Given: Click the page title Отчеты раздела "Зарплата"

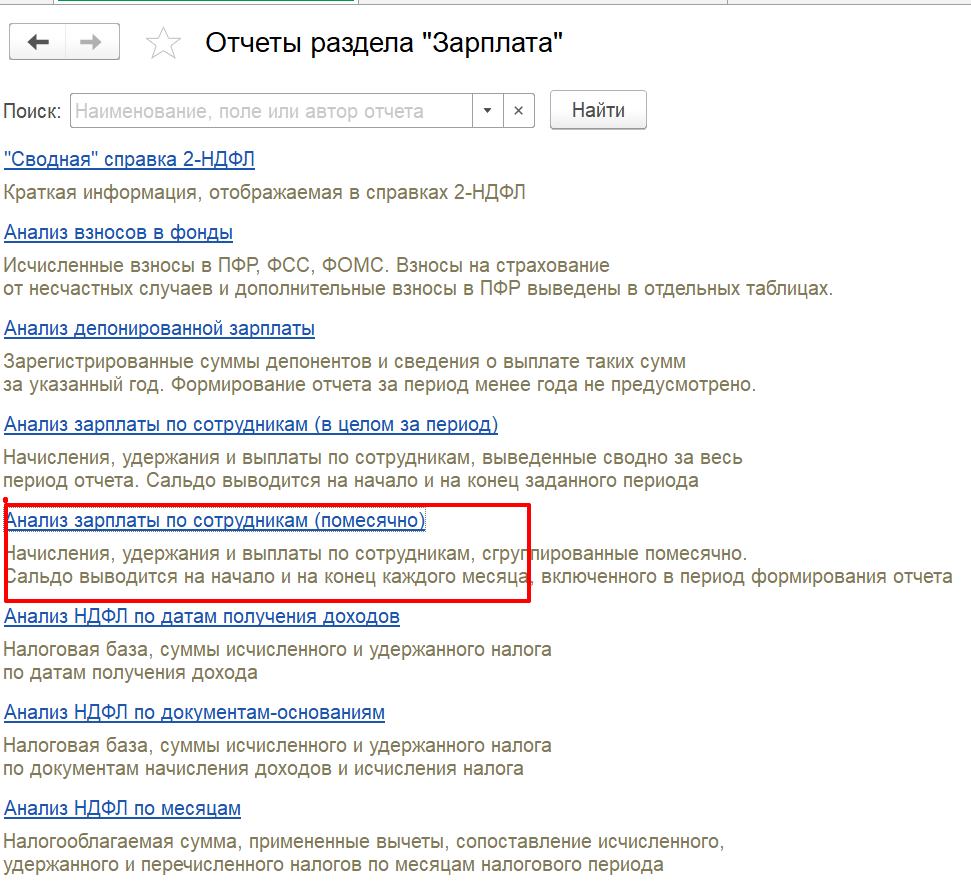Looking at the screenshot, I should [x=384, y=43].
